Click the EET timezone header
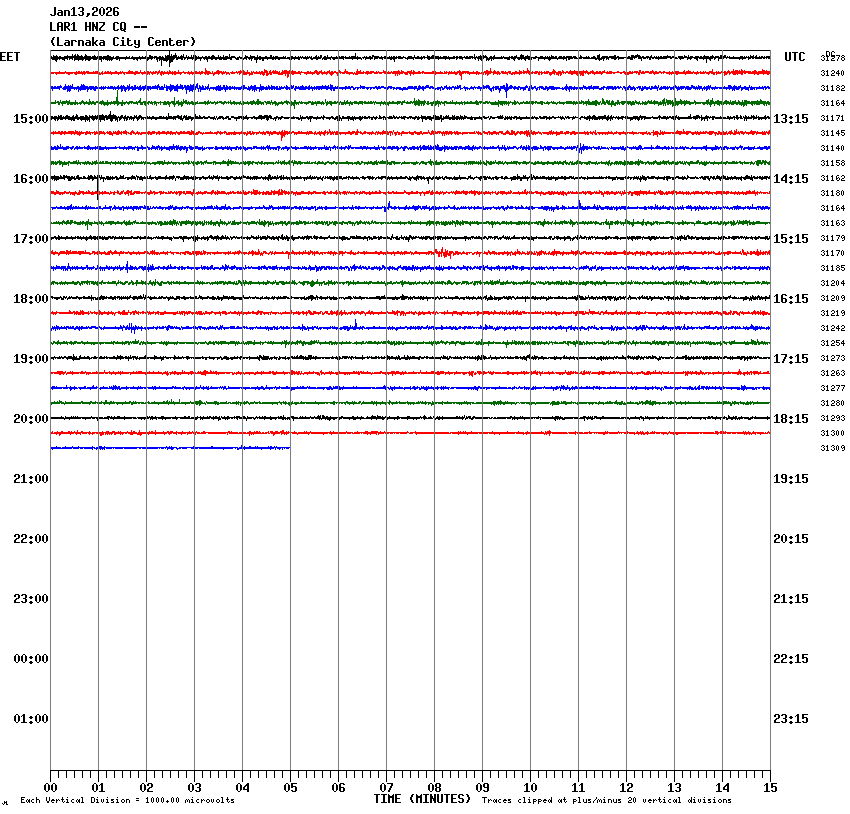The height and width of the screenshot is (814, 850). click(x=10, y=58)
